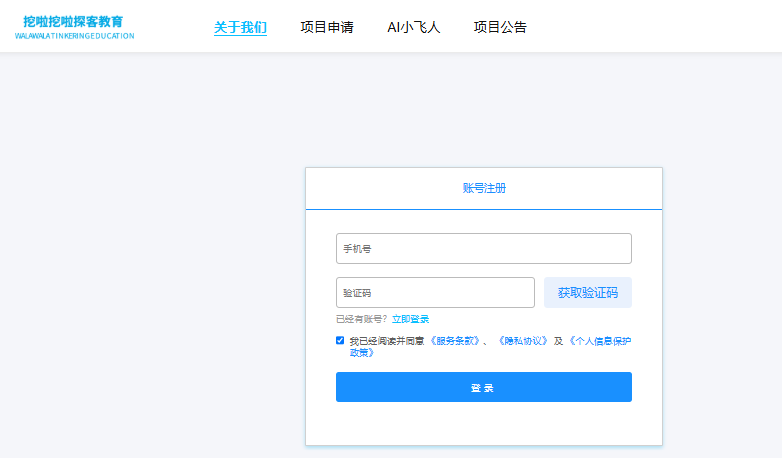
Task: Click the WALAWALATINKERINGEDUCATION logo subtitle
Action: click(74, 36)
